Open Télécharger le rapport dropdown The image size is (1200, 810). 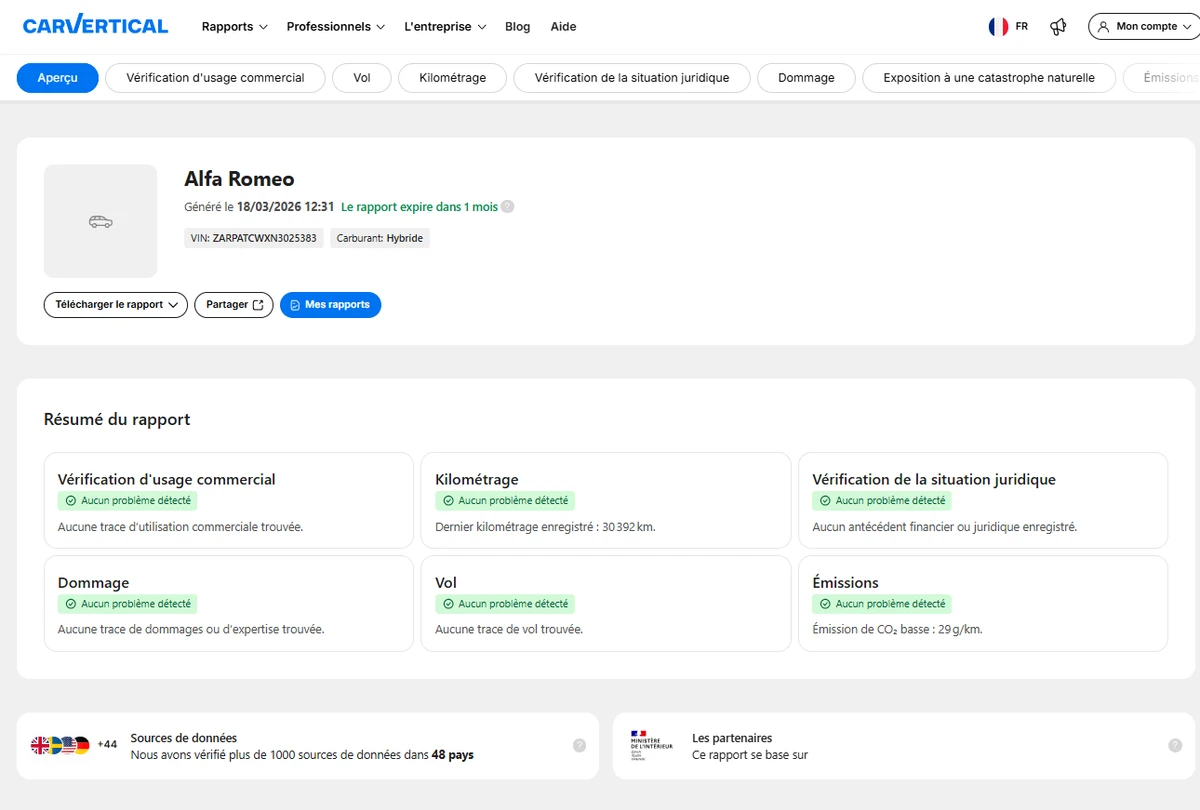(x=116, y=305)
